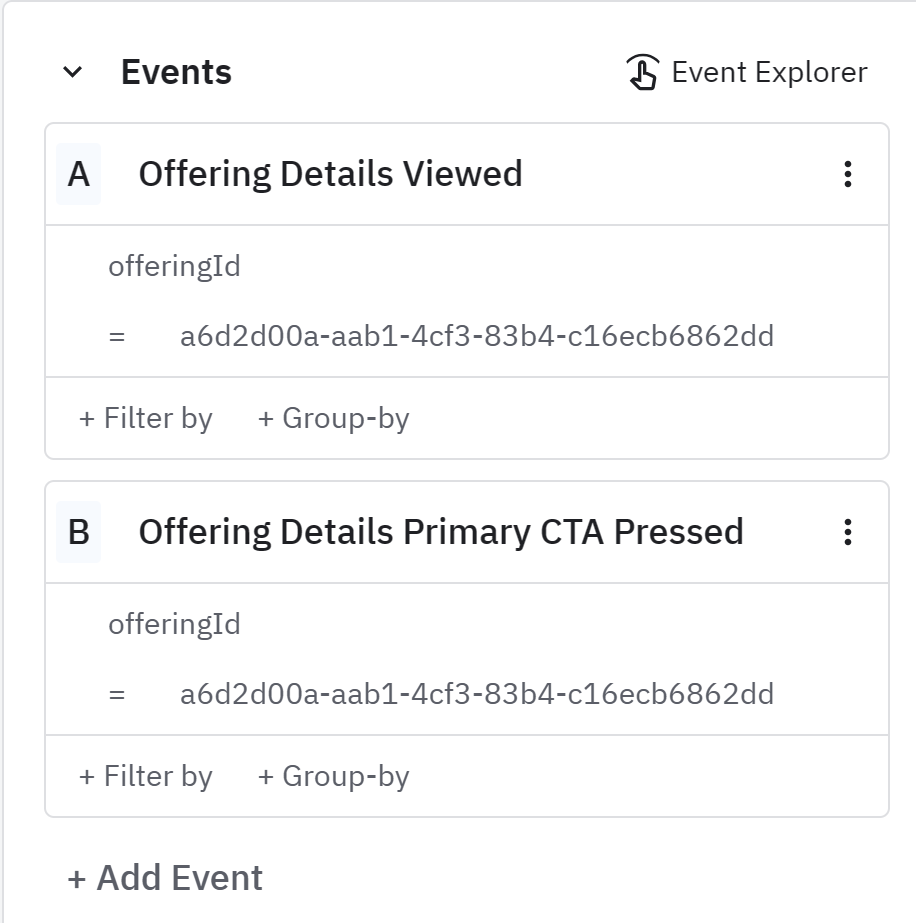Click offeringId property in event A

[174, 266]
